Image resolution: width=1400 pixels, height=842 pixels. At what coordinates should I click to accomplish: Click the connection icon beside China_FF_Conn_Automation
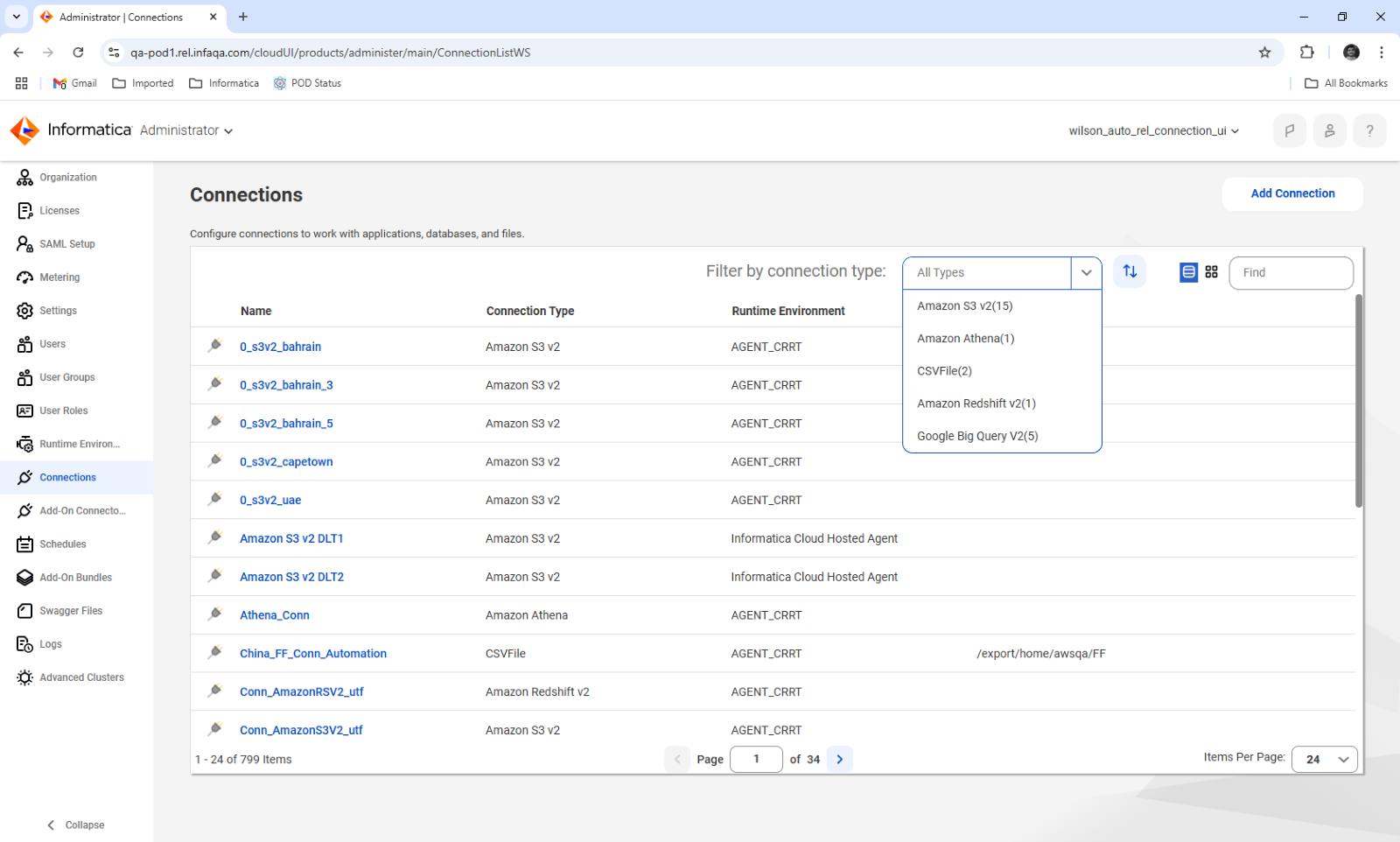point(214,652)
